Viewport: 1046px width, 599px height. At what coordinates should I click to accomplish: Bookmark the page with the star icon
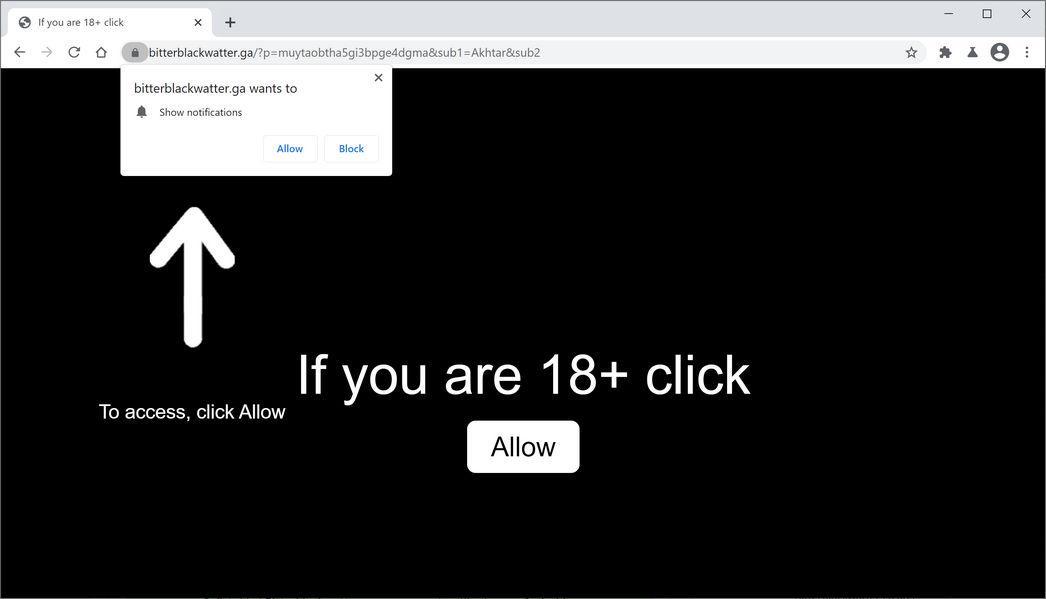[x=911, y=52]
